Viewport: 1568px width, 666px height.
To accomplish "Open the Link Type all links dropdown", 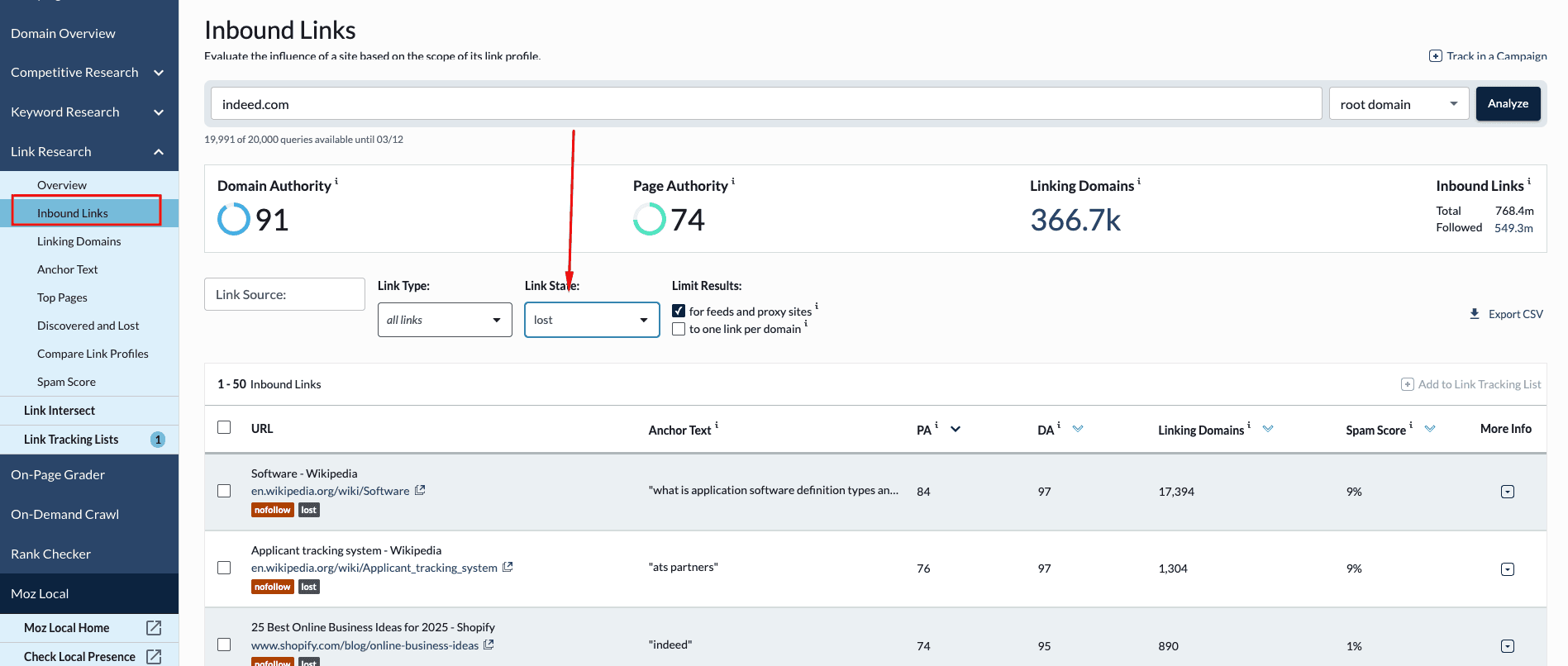I will 445,320.
